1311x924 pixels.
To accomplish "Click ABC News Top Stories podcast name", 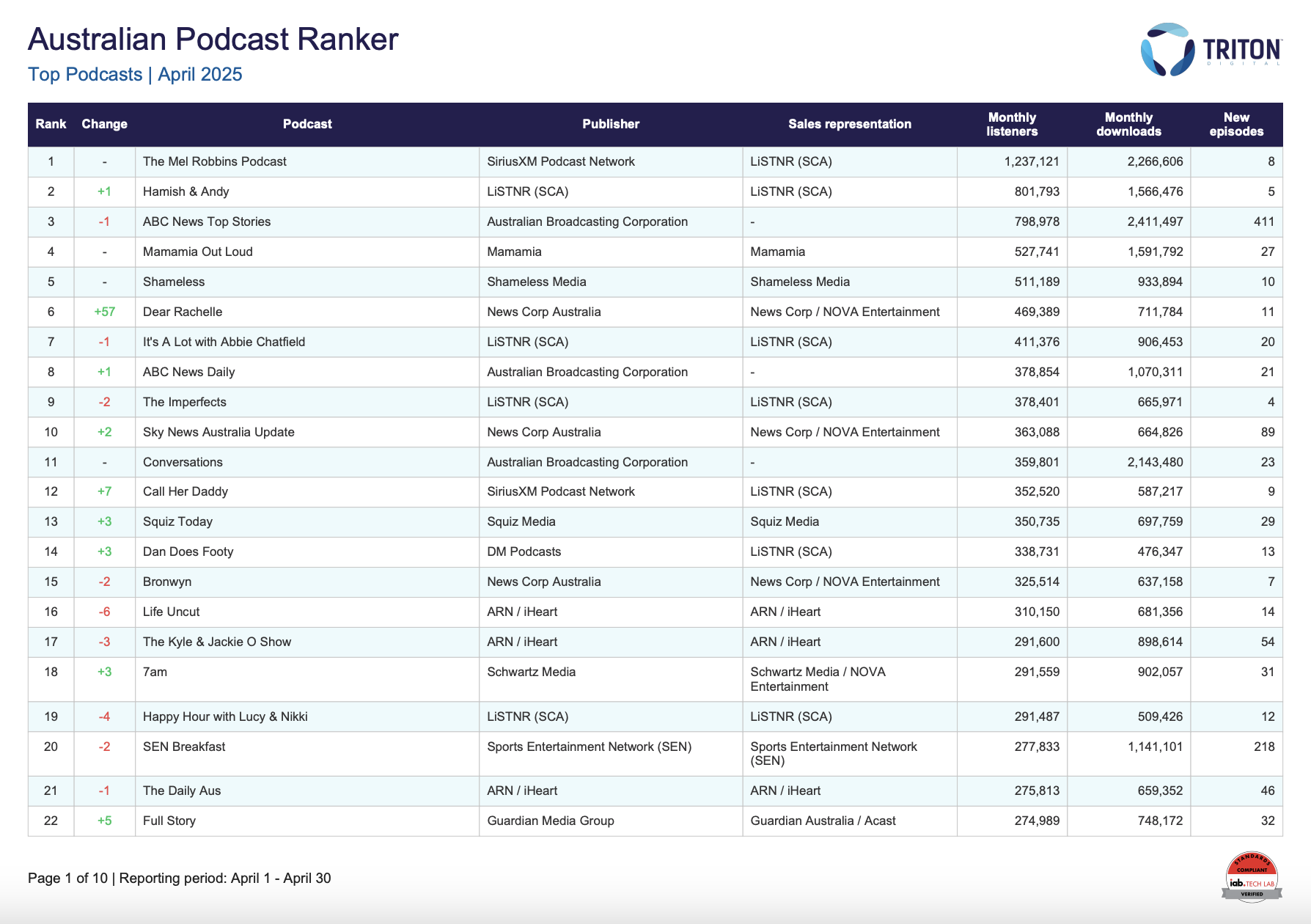I will [207, 221].
